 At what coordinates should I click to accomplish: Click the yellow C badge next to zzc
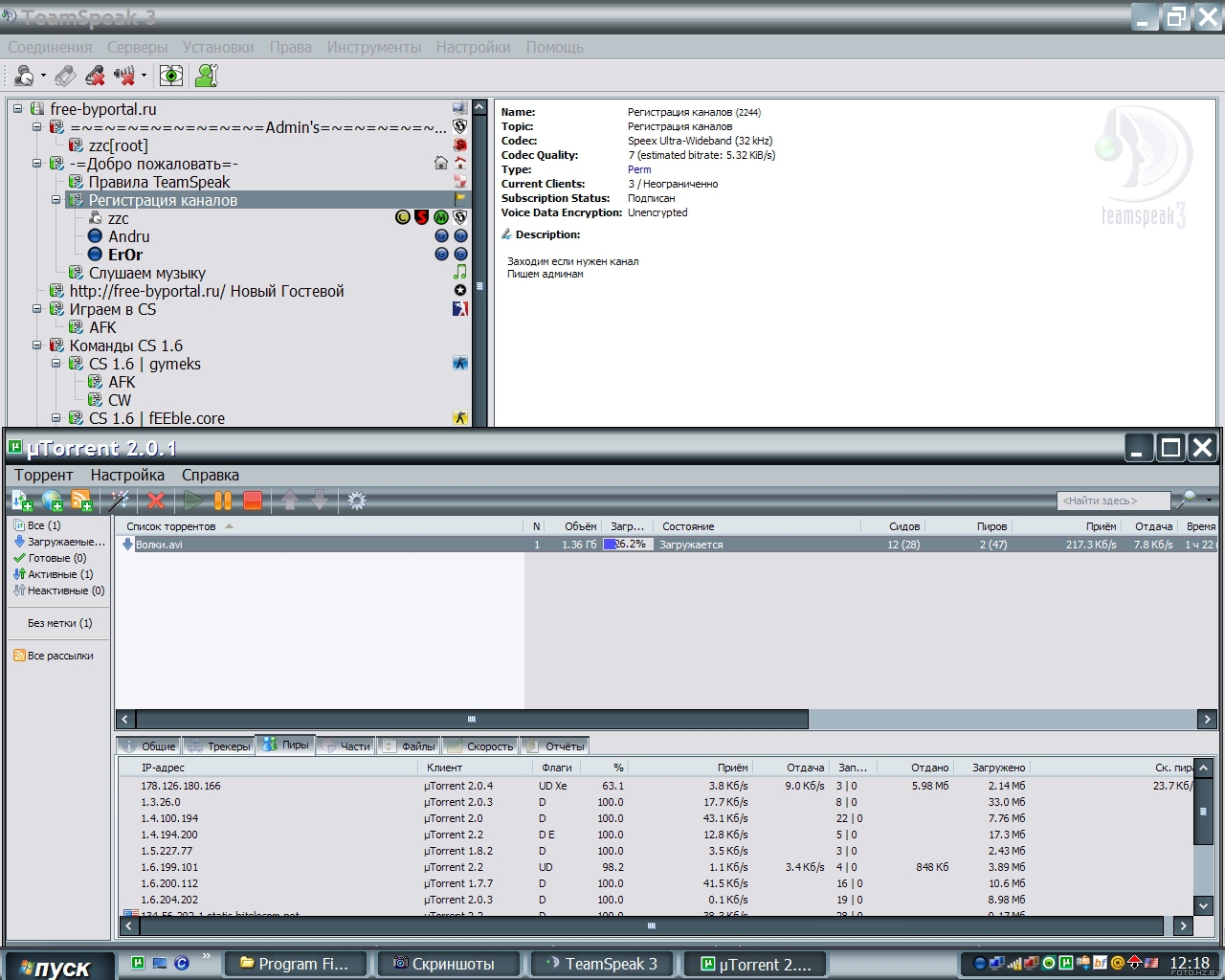pyautogui.click(x=403, y=217)
